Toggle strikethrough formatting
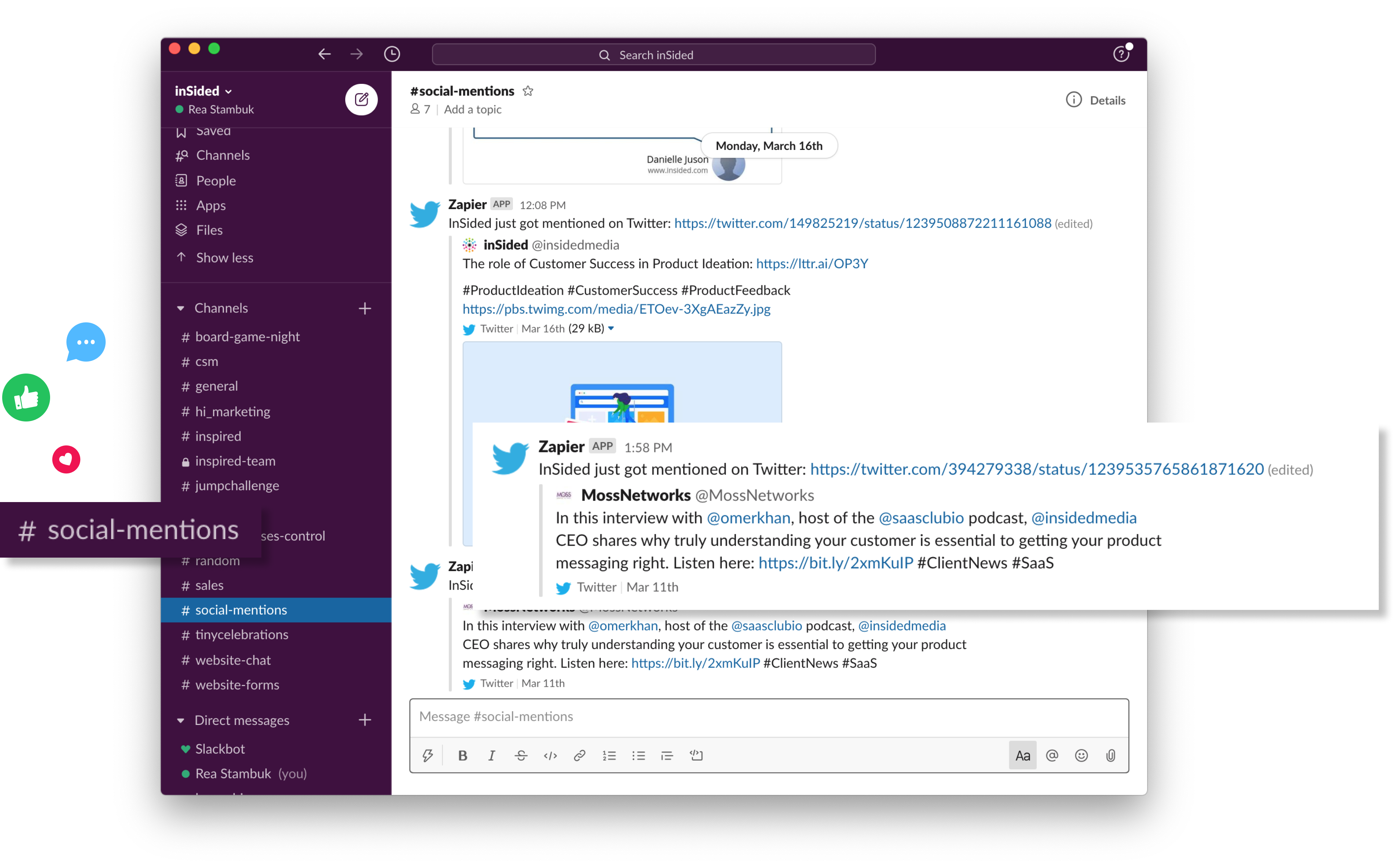The image size is (1394, 868). click(x=521, y=755)
